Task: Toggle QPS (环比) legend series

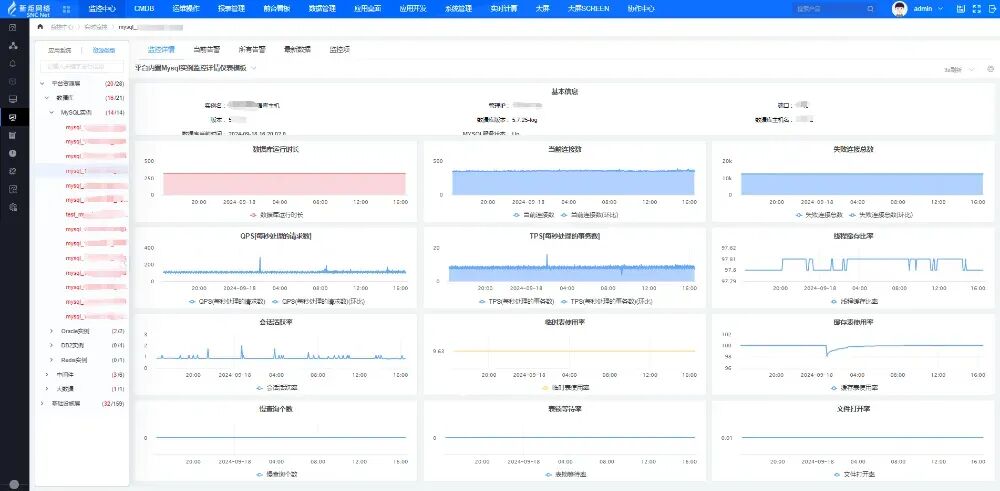Action: coord(319,301)
